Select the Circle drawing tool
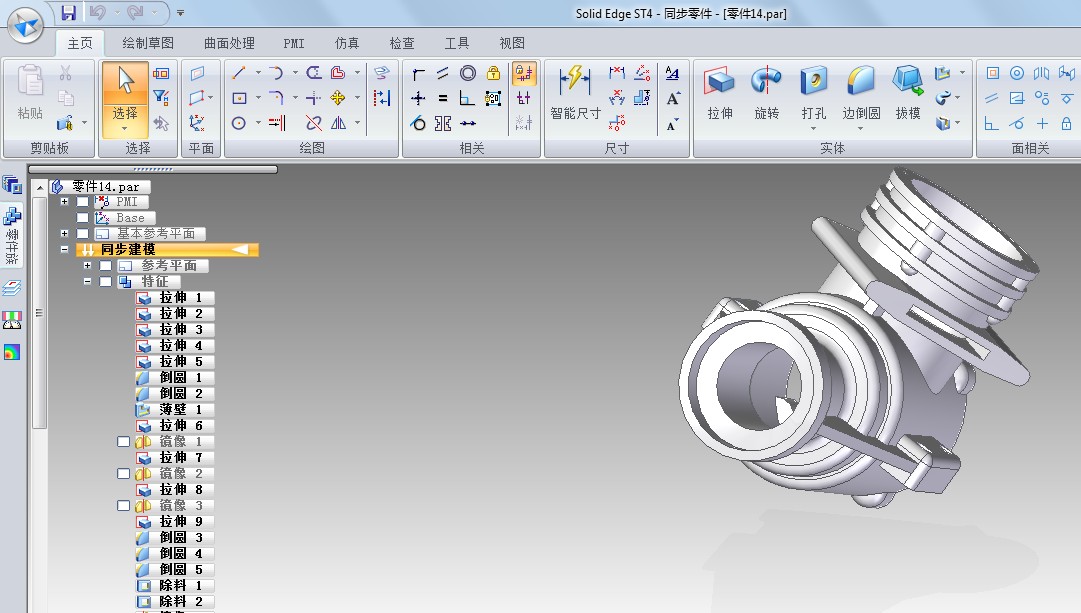 239,123
